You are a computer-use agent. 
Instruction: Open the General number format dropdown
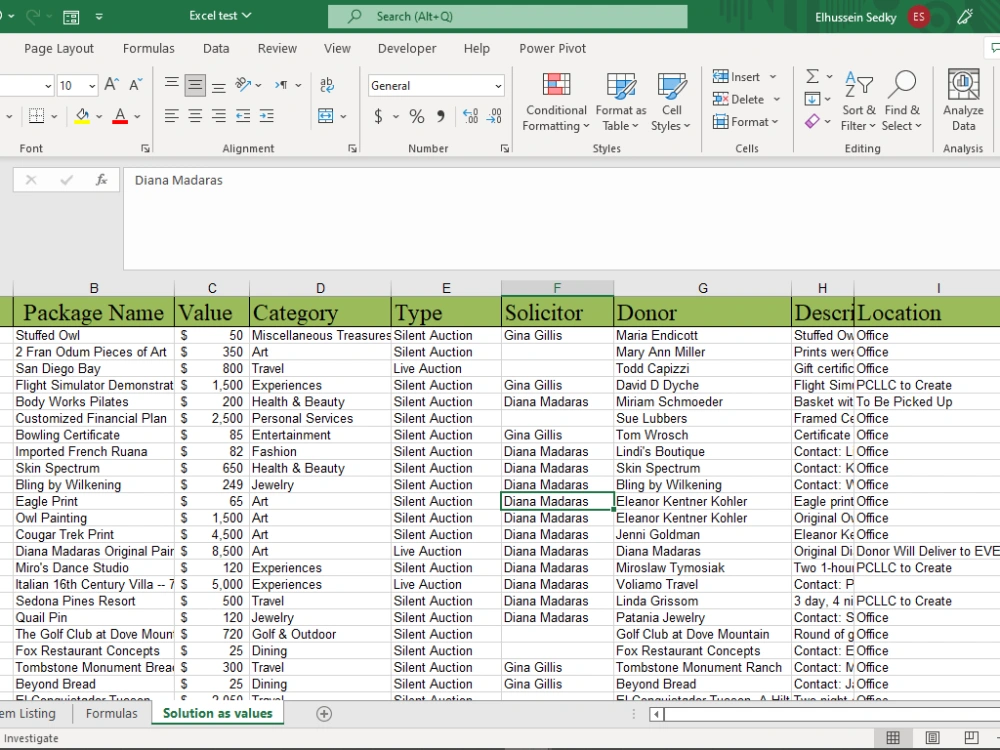coord(435,85)
